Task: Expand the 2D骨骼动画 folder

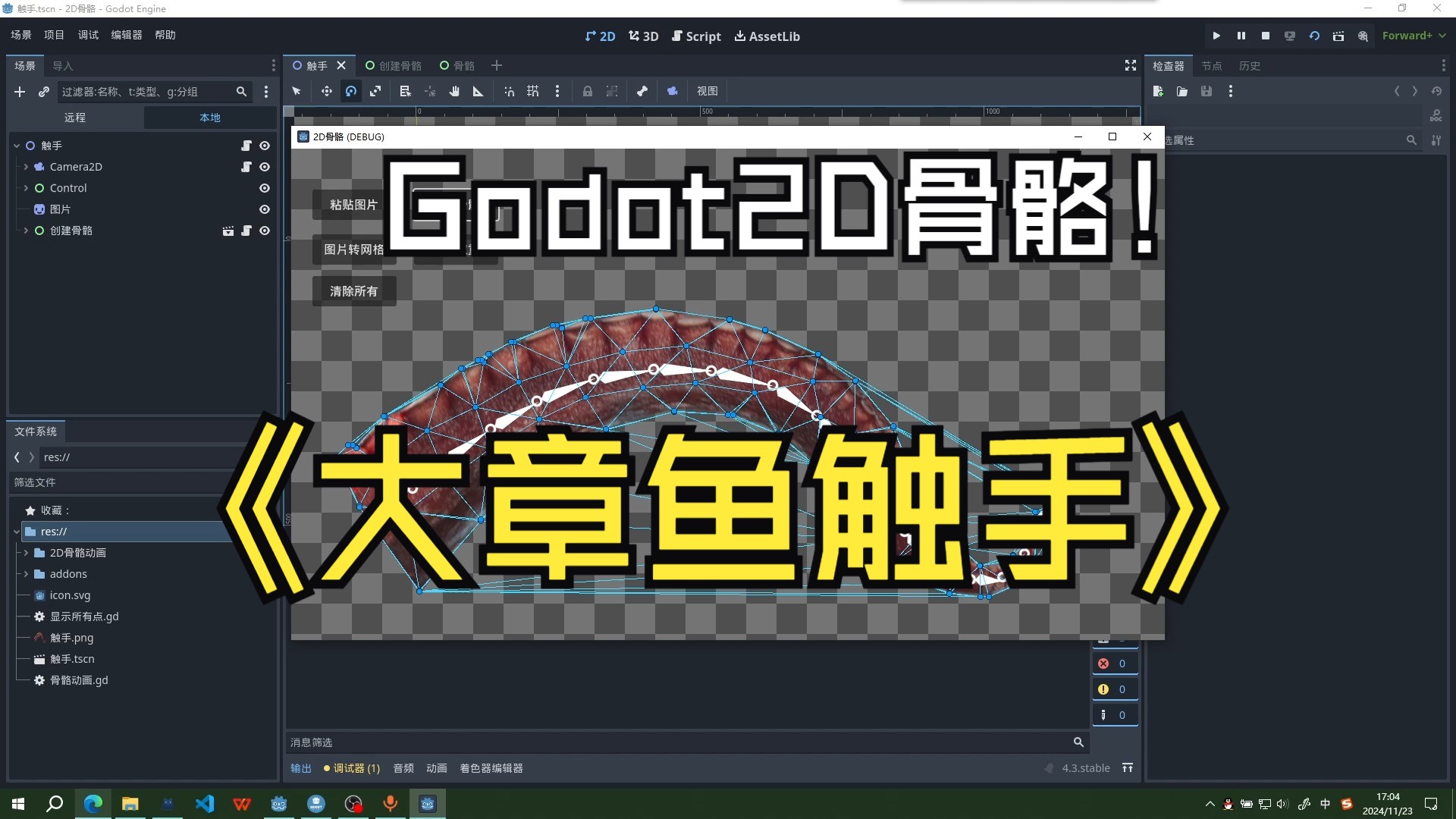Action: (x=26, y=553)
